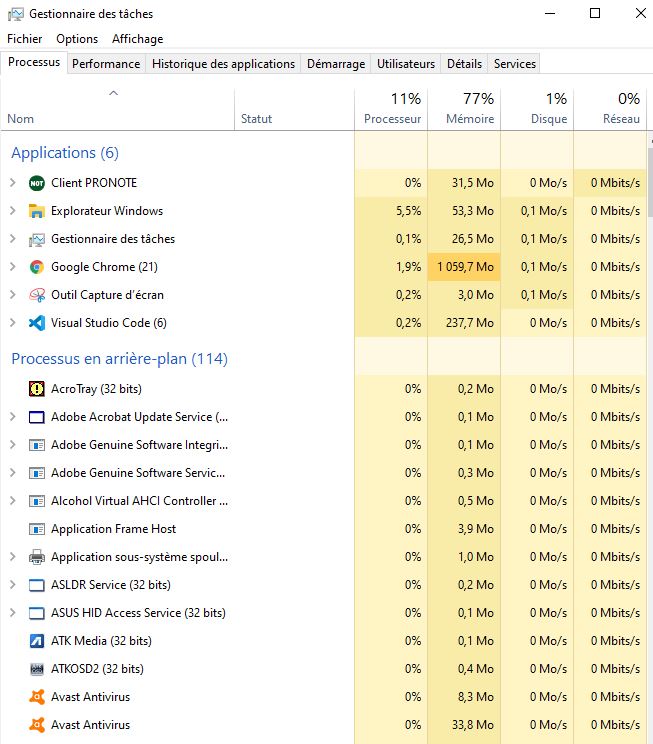Click the 237,7 Mo memory value
Image resolution: width=653 pixels, height=744 pixels.
(470, 323)
